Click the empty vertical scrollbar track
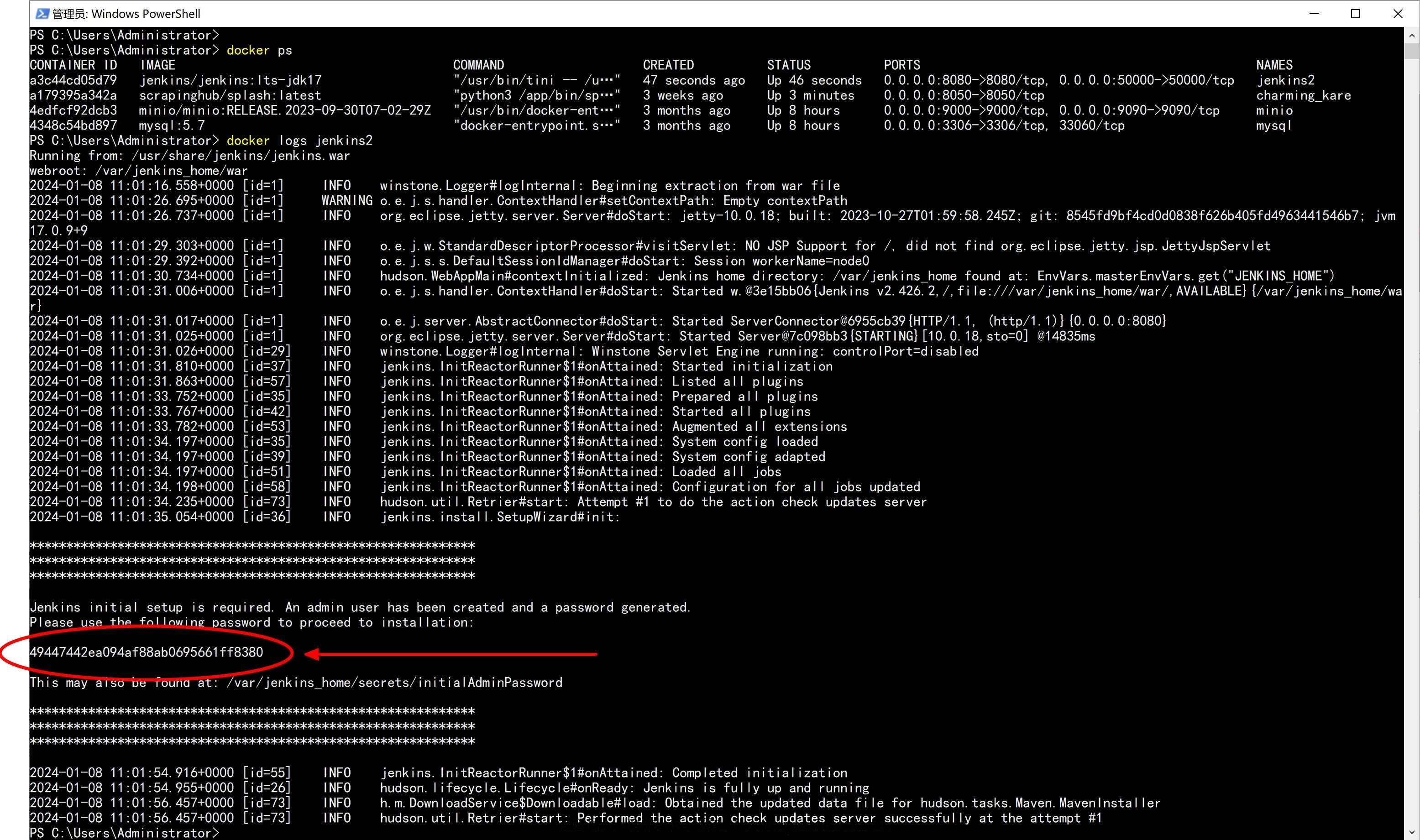The height and width of the screenshot is (840, 1420). coord(1411,442)
